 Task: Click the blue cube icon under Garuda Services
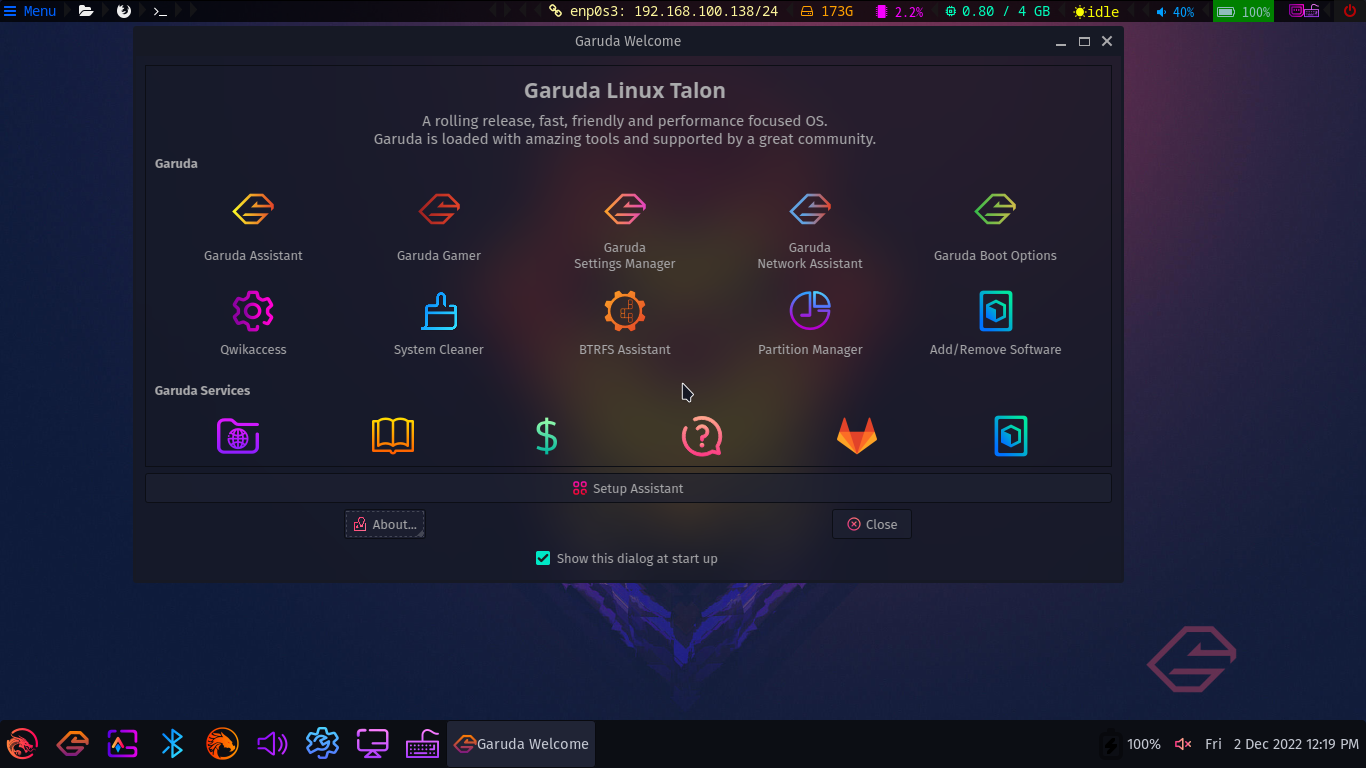[x=1011, y=436]
